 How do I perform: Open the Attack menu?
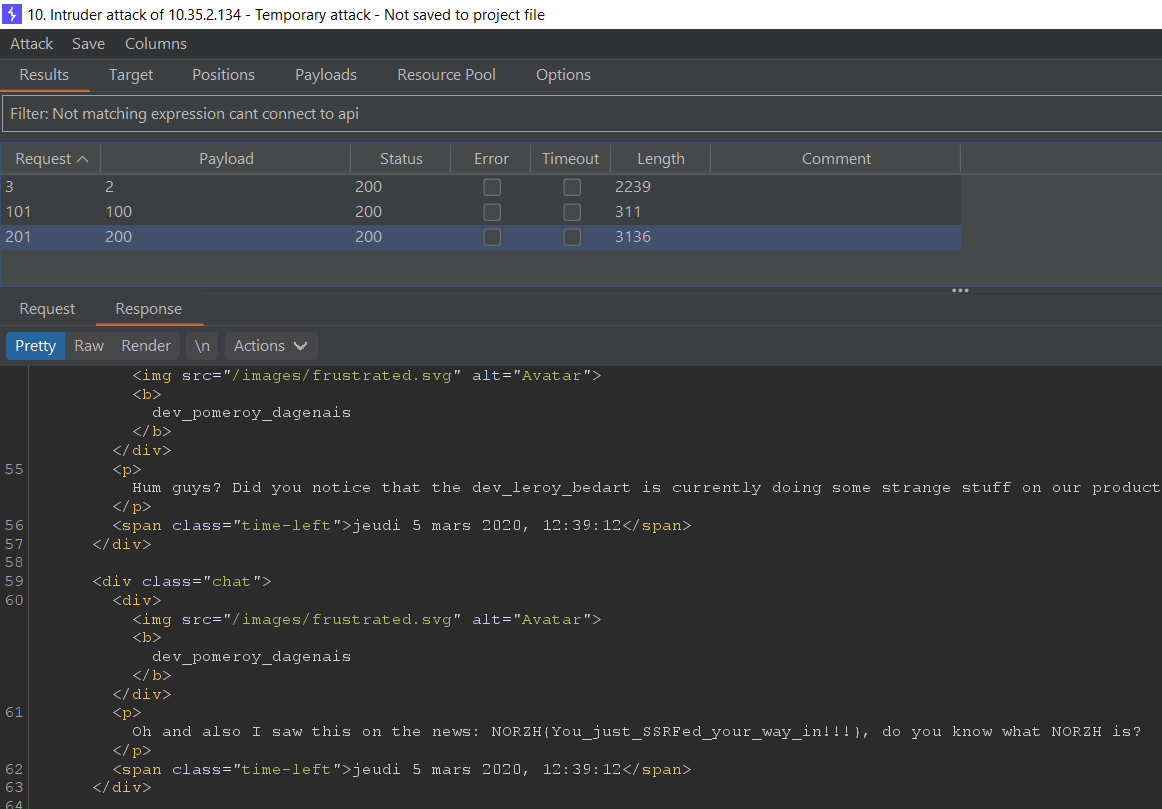31,44
